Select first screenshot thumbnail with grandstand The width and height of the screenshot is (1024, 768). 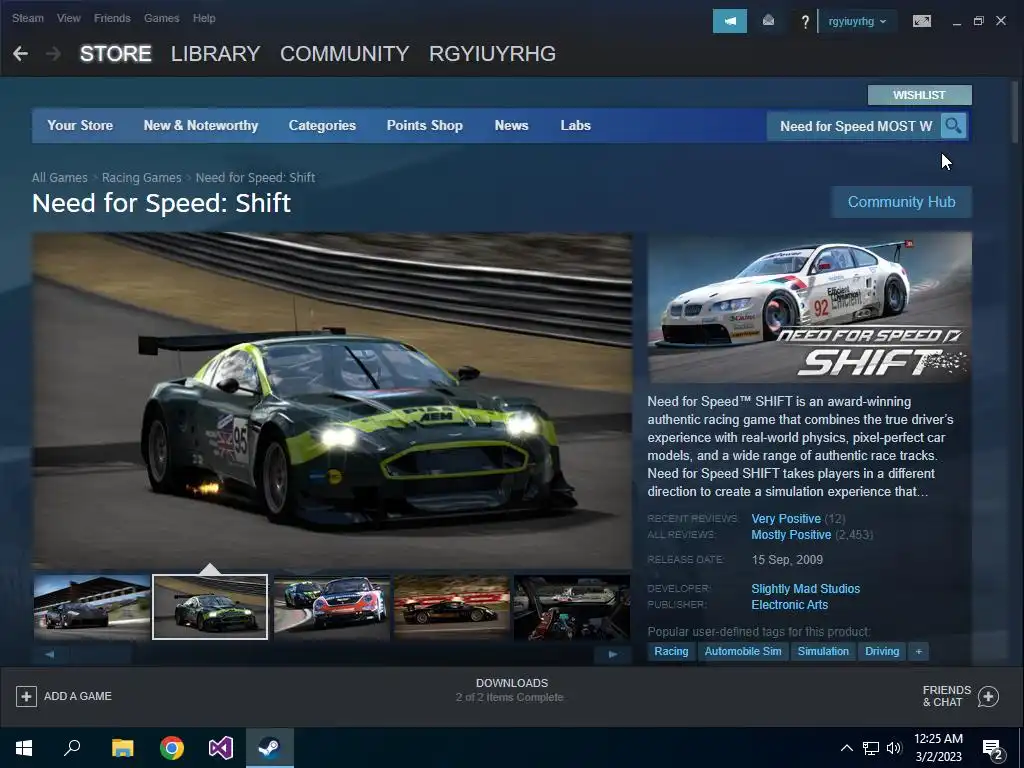[91, 607]
